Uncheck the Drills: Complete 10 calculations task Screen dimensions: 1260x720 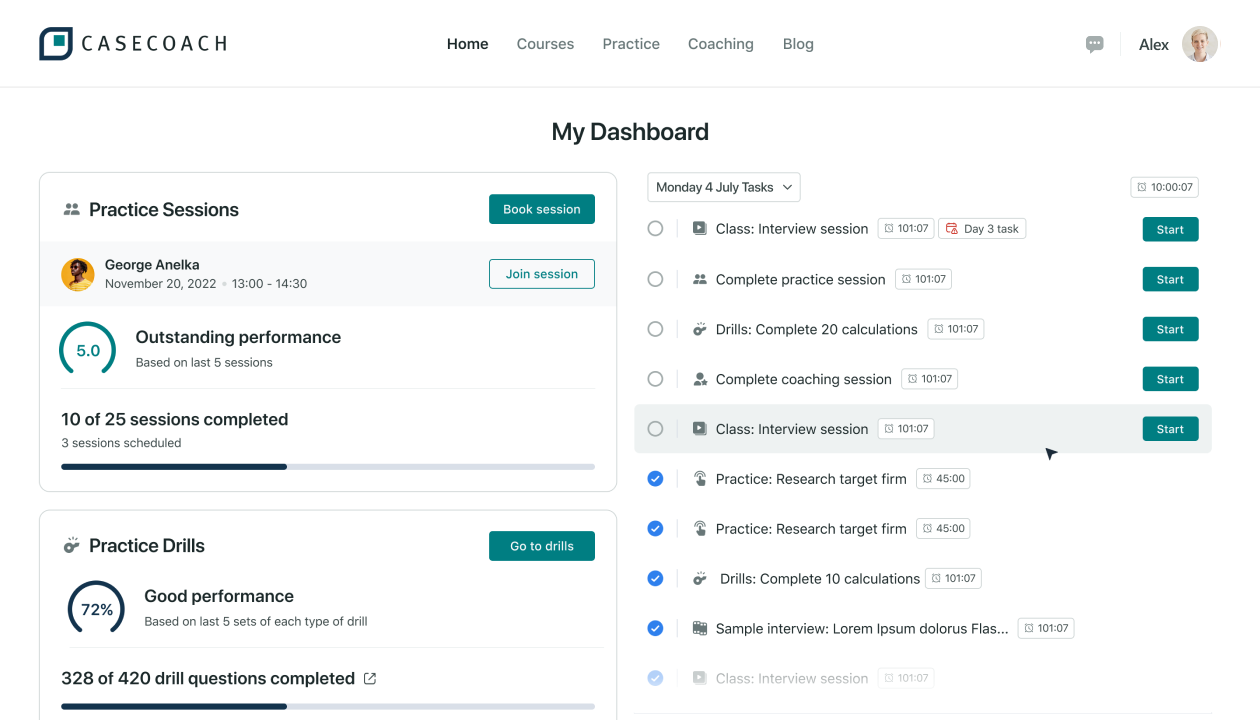(655, 578)
